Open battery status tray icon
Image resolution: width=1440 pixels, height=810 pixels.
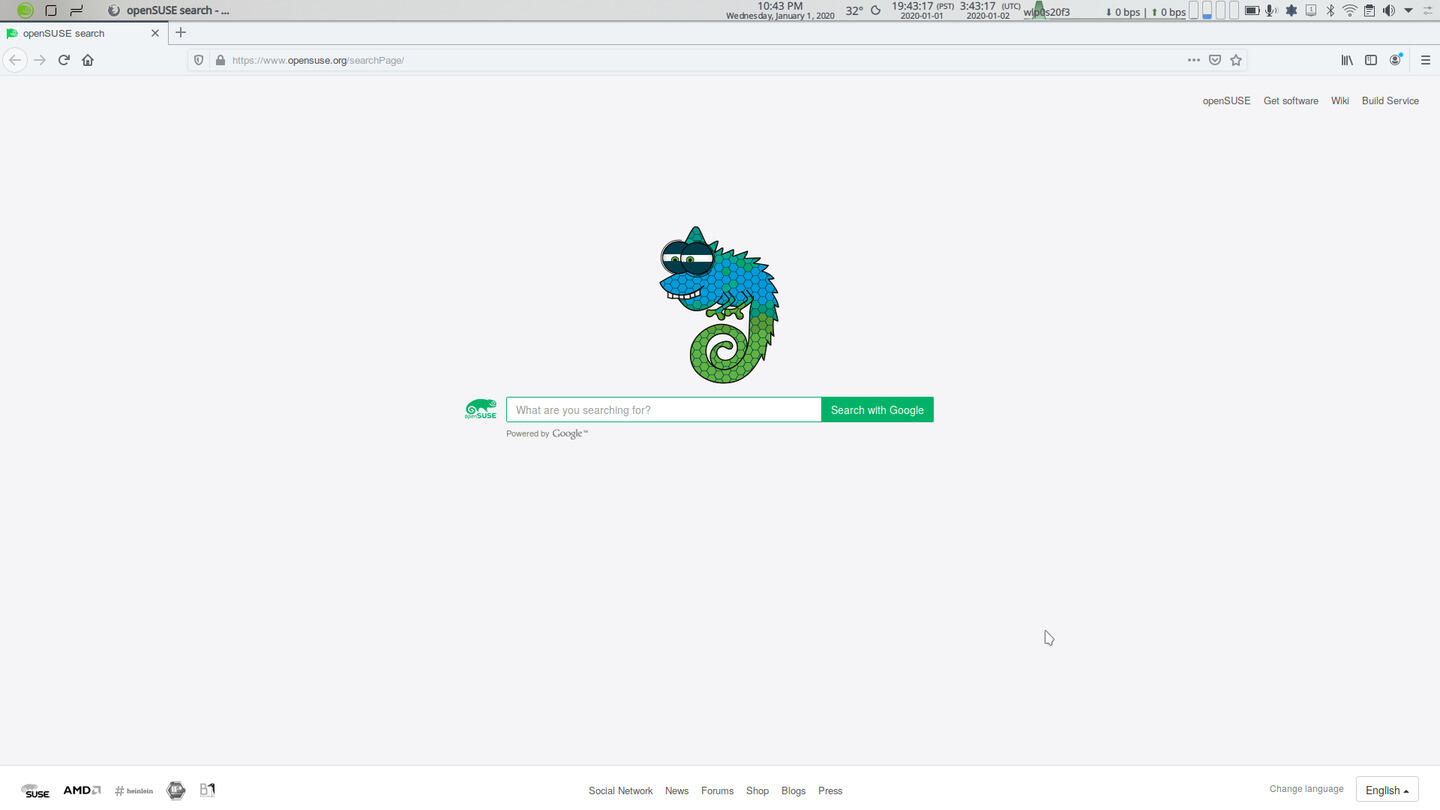[1252, 11]
